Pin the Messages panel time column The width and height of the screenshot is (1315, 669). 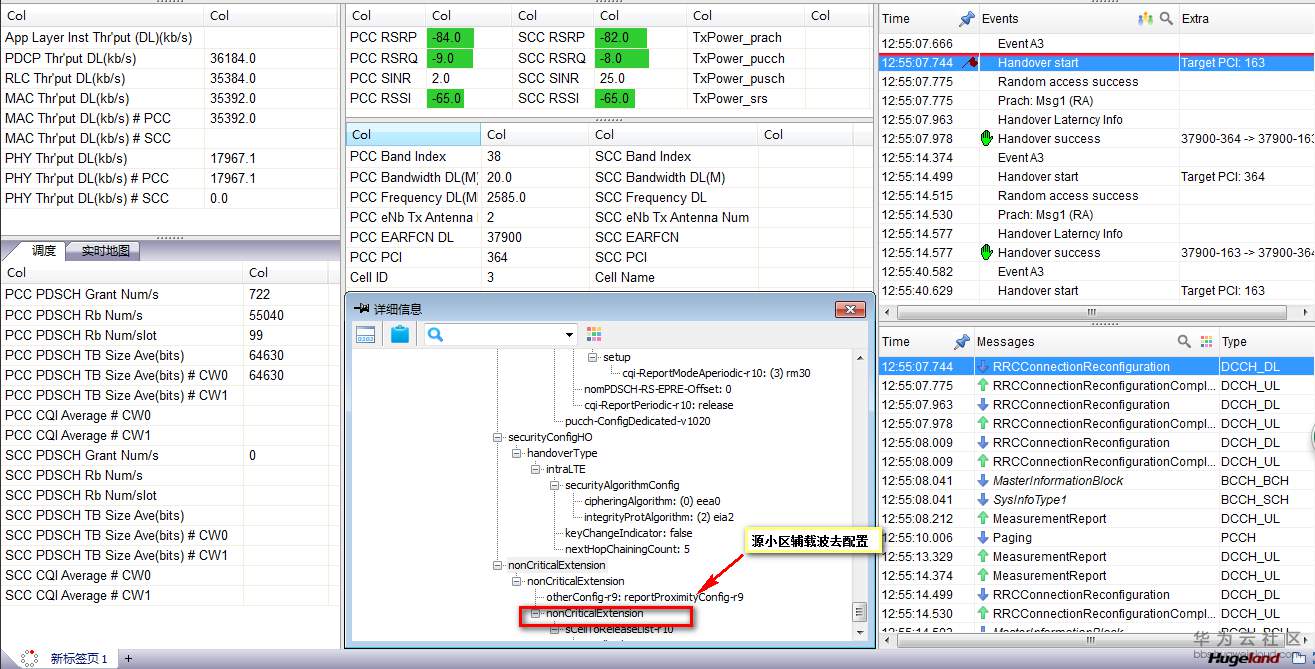point(962,341)
